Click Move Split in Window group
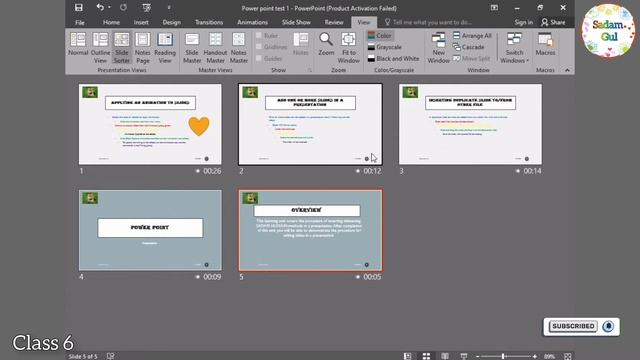The image size is (640, 360). coord(471,58)
